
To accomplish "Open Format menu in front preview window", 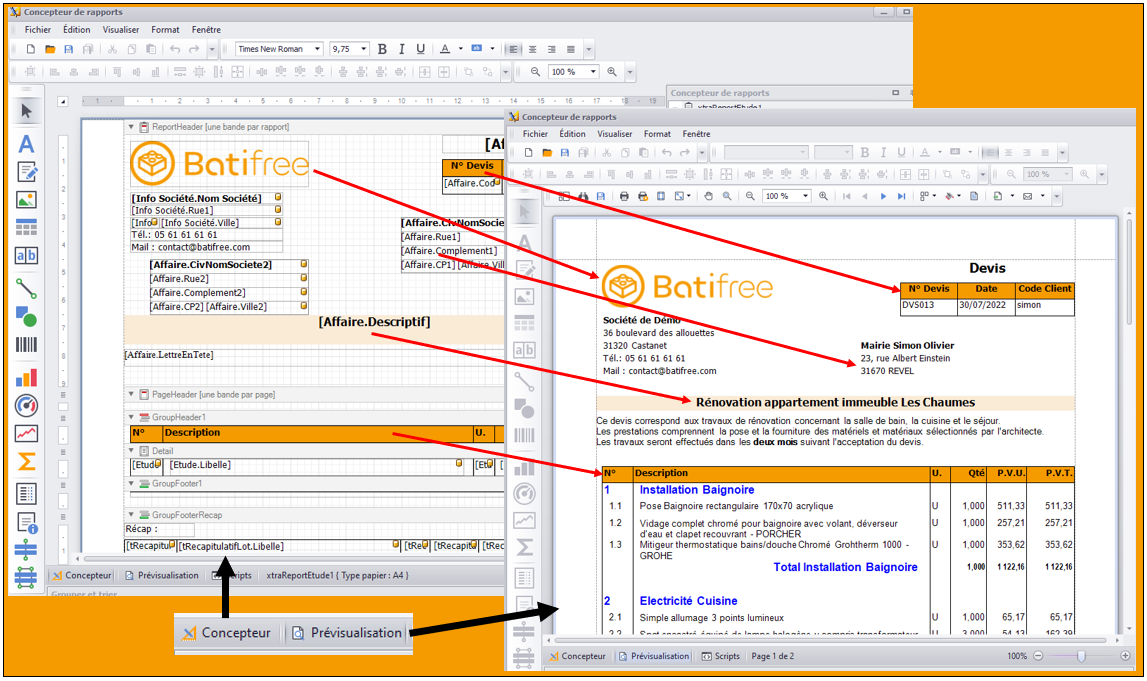I will (x=657, y=134).
